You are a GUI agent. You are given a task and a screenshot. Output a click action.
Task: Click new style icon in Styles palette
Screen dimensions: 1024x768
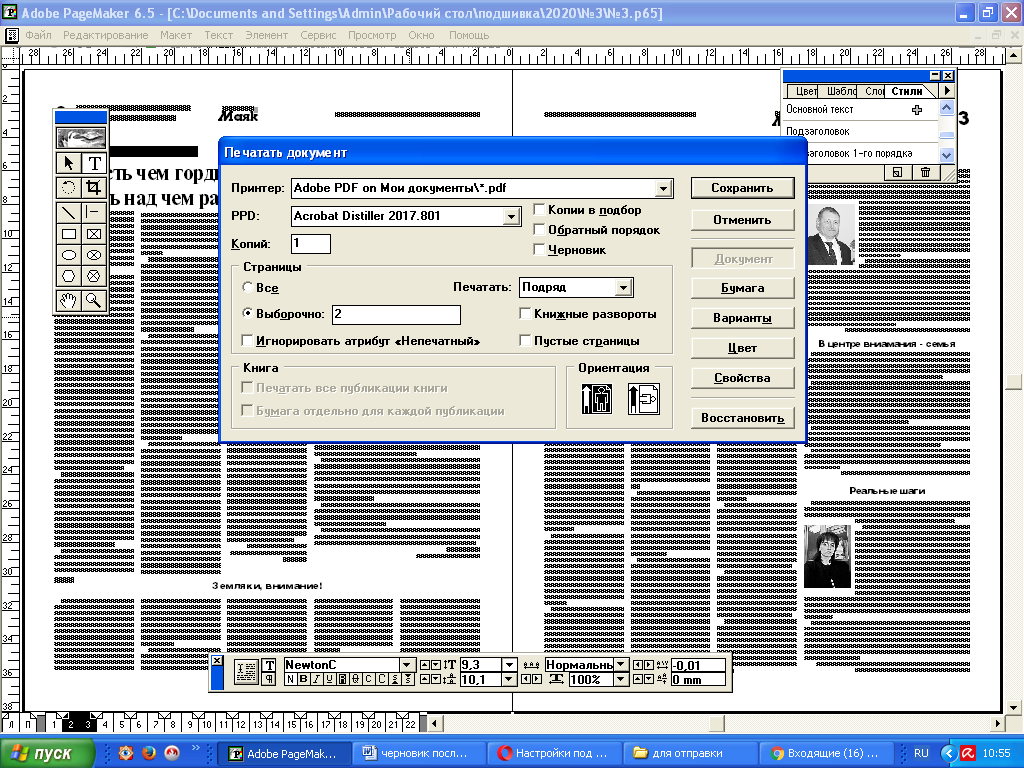[x=897, y=172]
